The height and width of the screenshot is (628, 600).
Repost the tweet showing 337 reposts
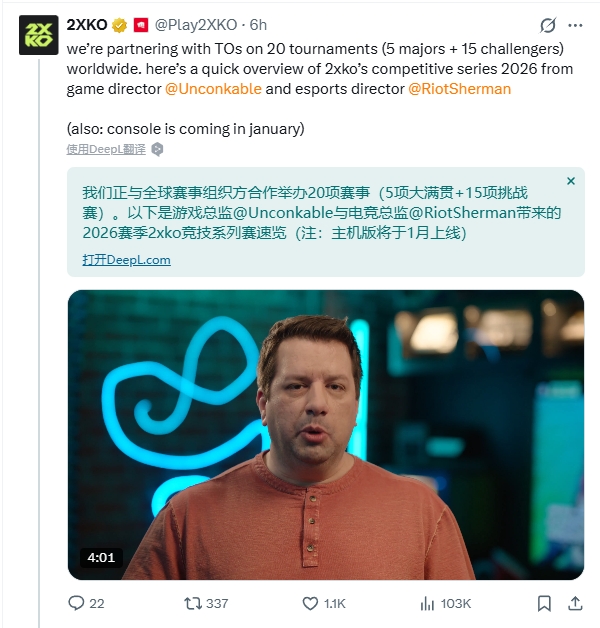pyautogui.click(x=206, y=603)
